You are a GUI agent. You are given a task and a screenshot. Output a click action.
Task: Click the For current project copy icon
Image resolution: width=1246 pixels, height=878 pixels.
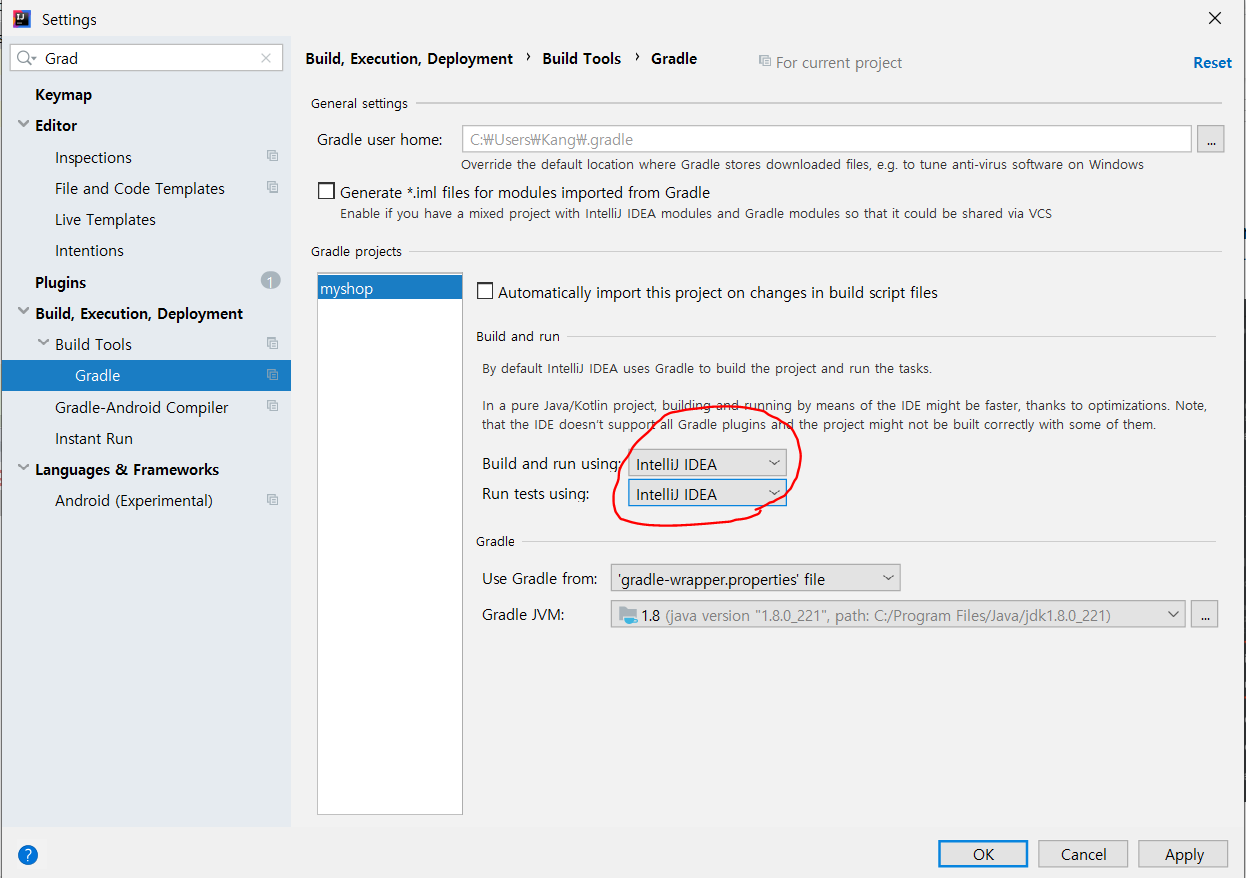[765, 62]
